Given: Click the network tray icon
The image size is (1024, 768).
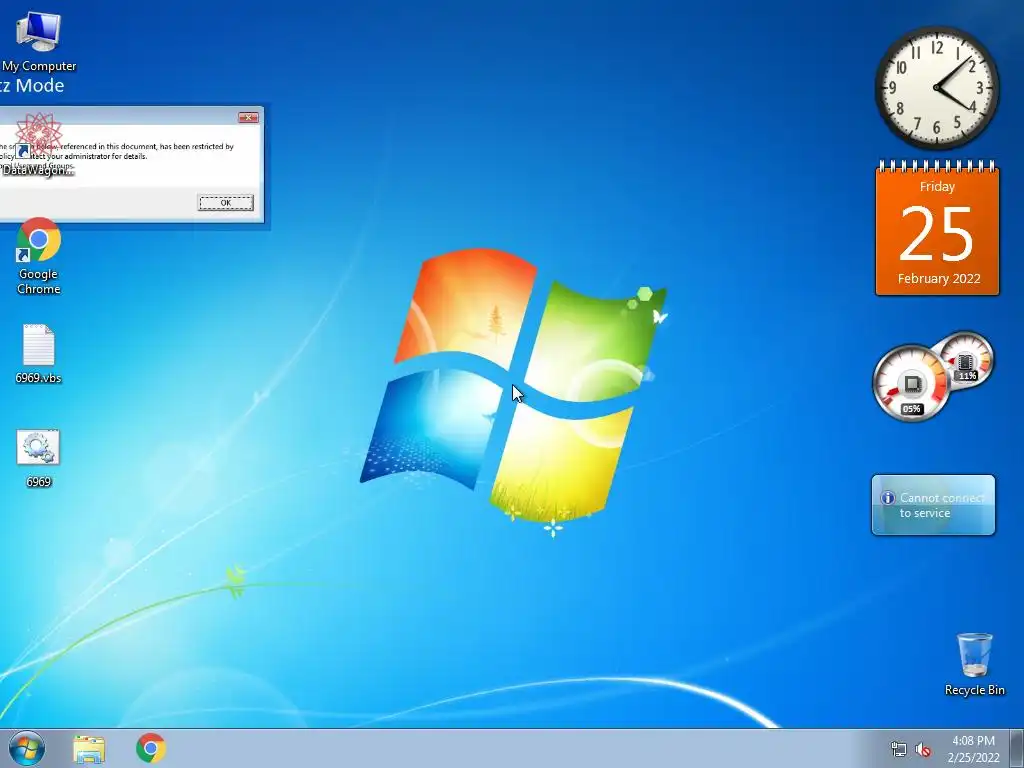Looking at the screenshot, I should click(x=899, y=749).
